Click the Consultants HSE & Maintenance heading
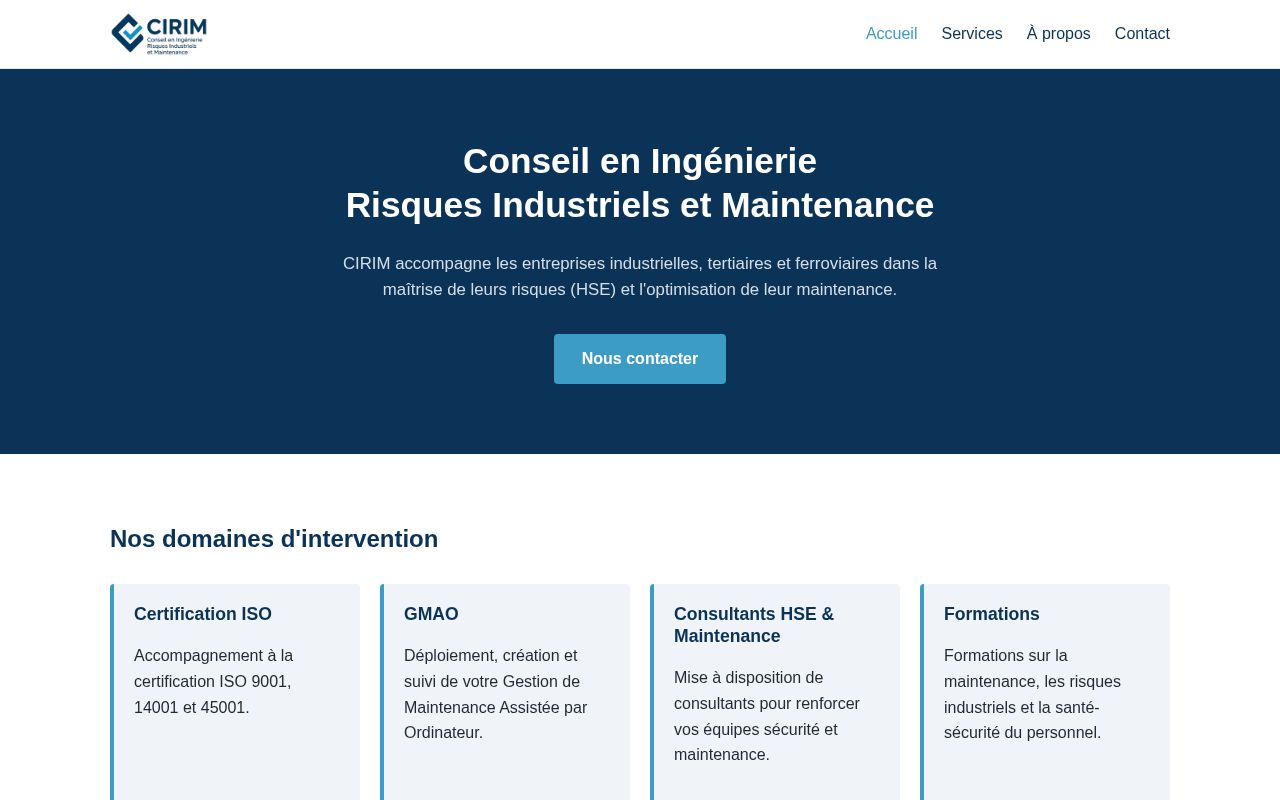Screen dimensions: 1280x800 pos(754,625)
